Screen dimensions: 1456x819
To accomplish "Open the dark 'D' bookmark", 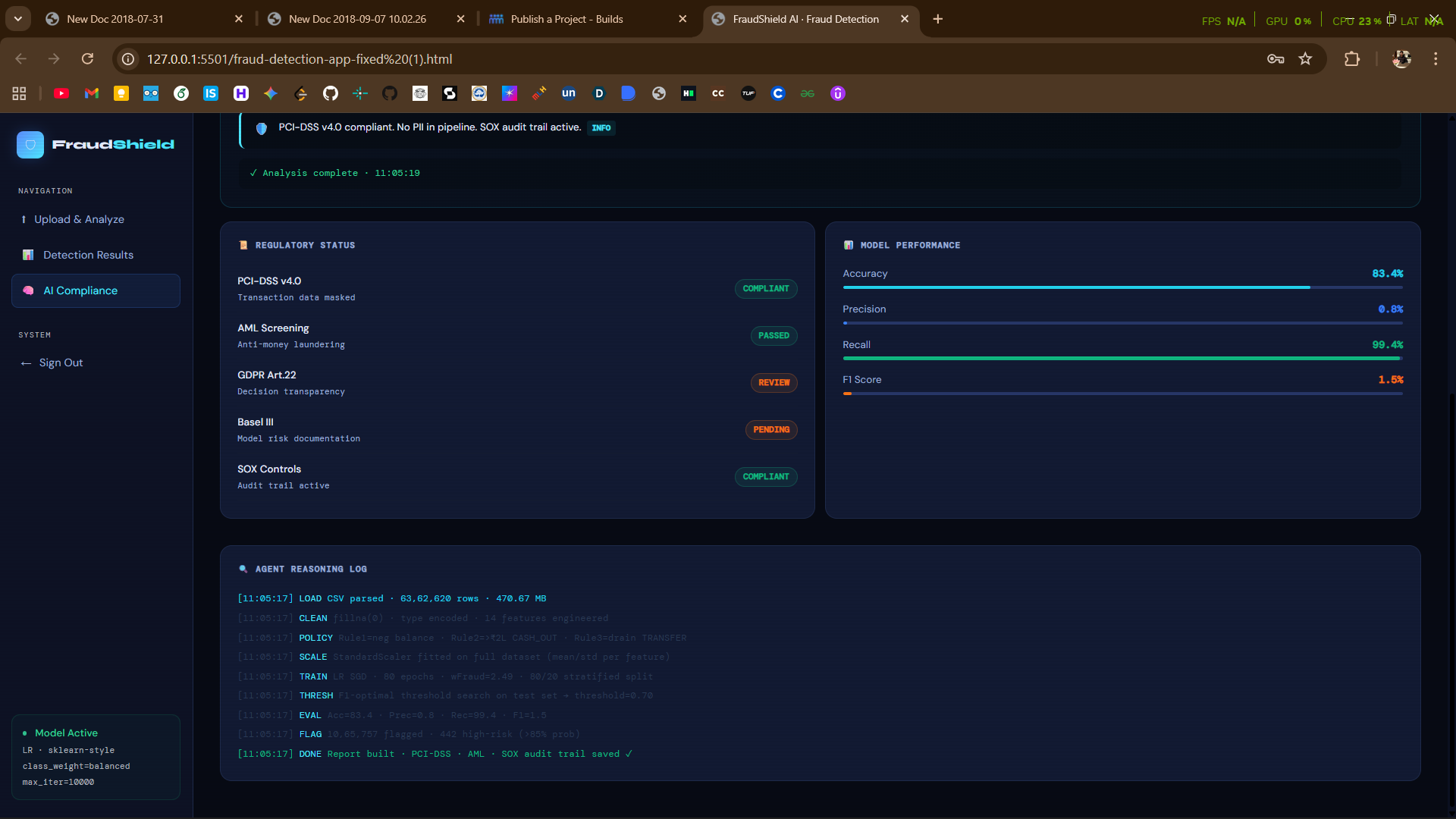I will 599,93.
